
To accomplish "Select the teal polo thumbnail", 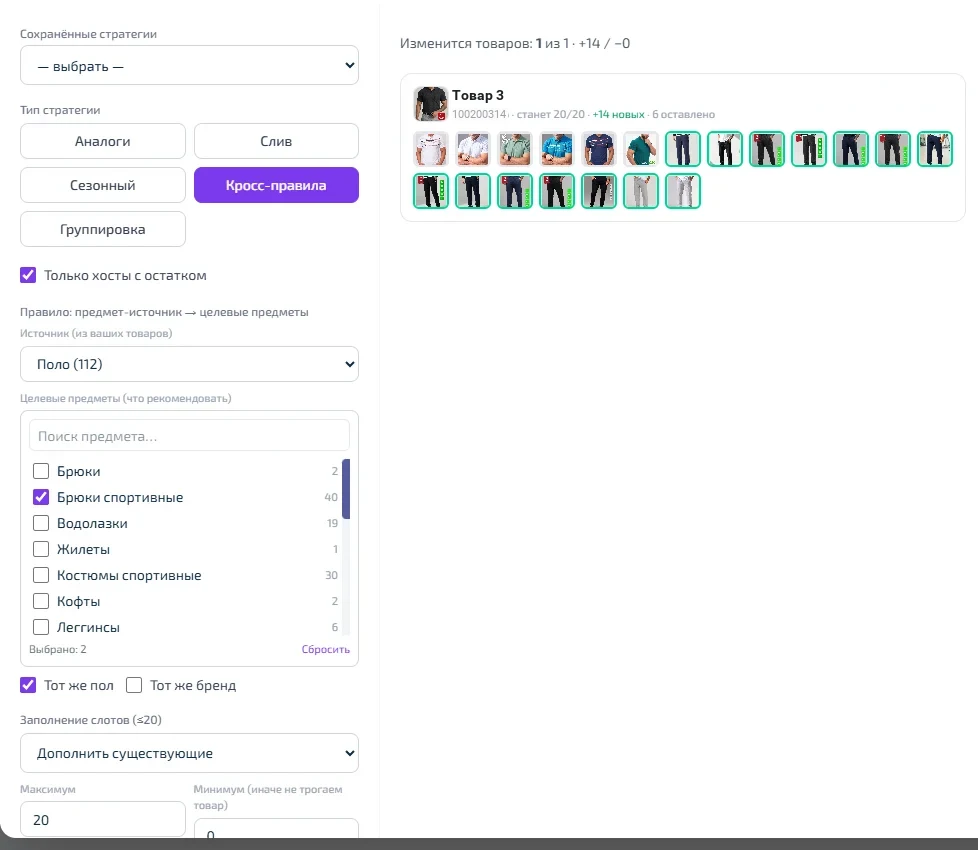I will [x=641, y=149].
